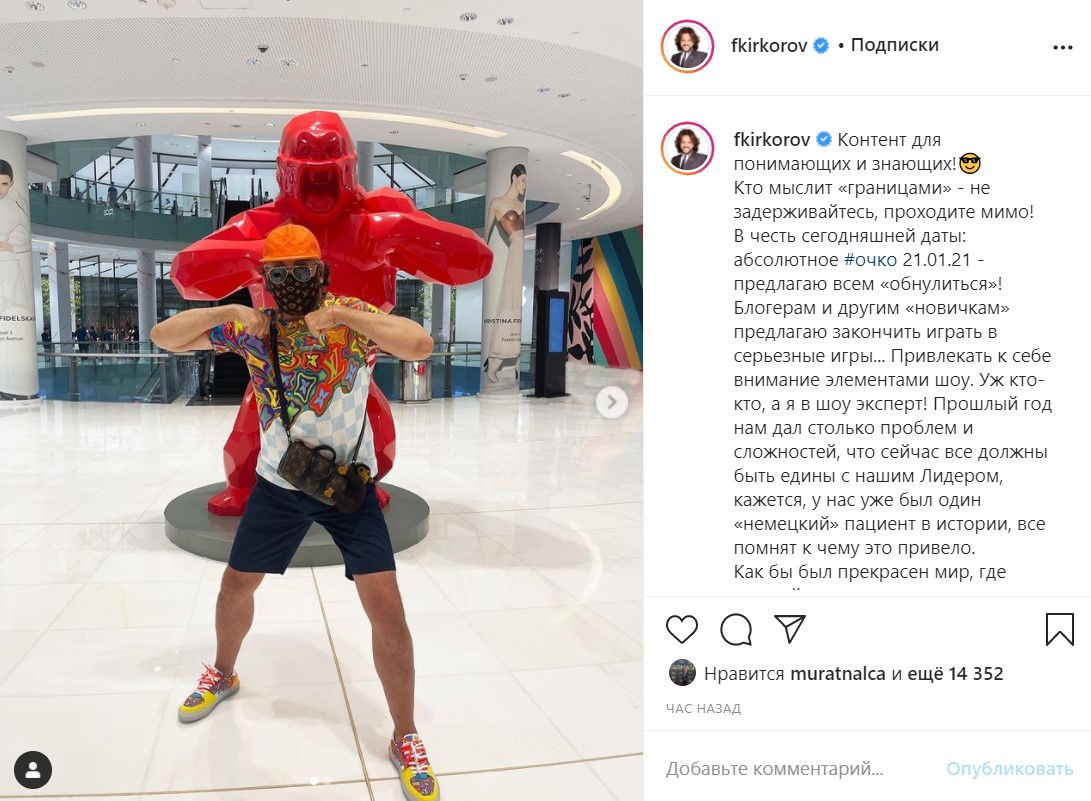Open fkirkorov avatar beside the caption
1091x801 pixels.
coord(687,148)
